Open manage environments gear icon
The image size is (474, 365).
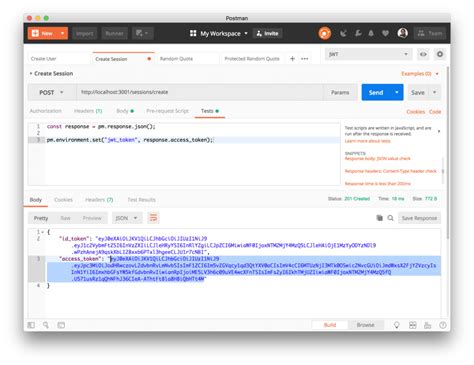[x=440, y=54]
